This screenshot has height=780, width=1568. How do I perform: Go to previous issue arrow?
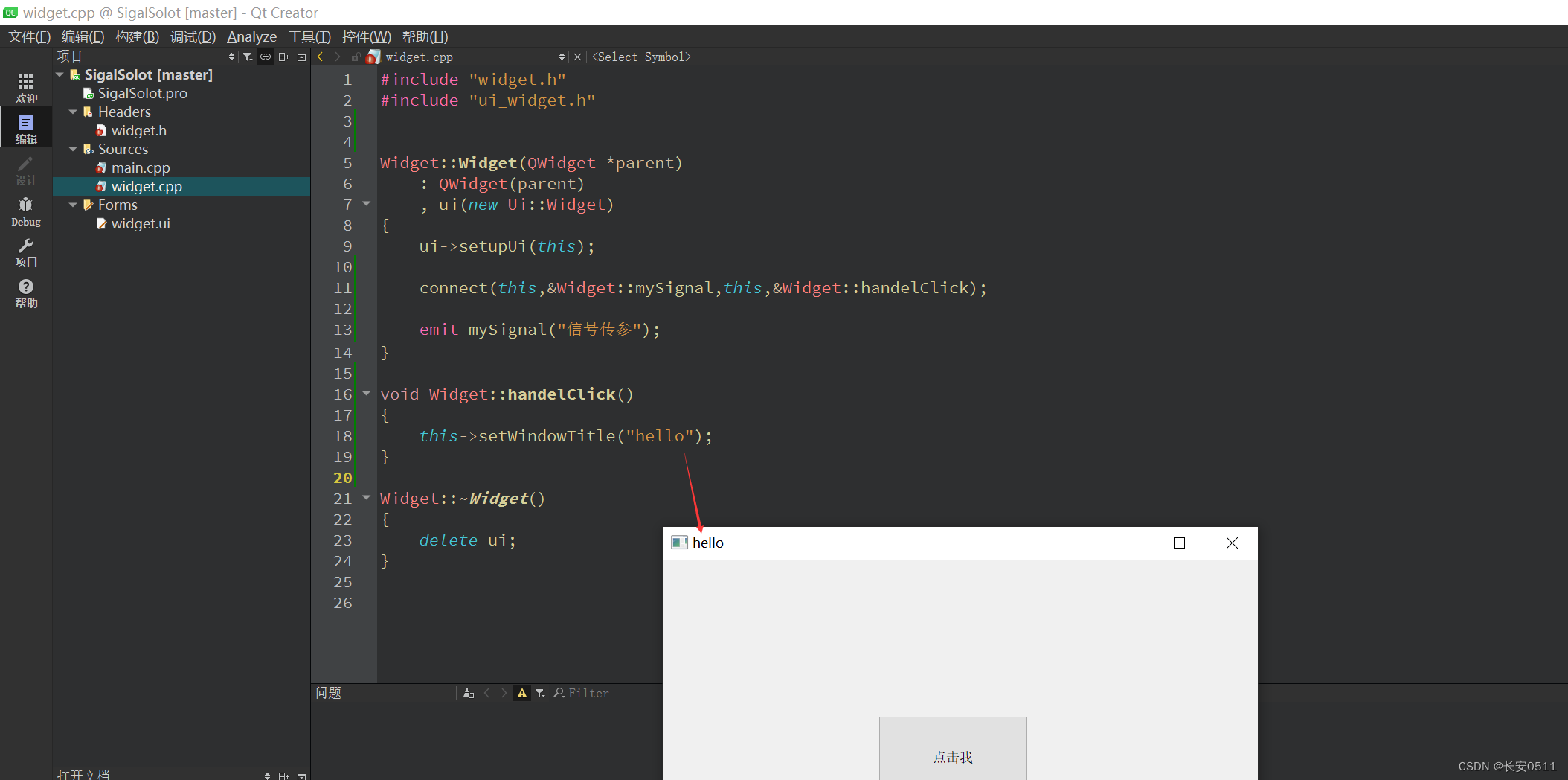[x=487, y=693]
